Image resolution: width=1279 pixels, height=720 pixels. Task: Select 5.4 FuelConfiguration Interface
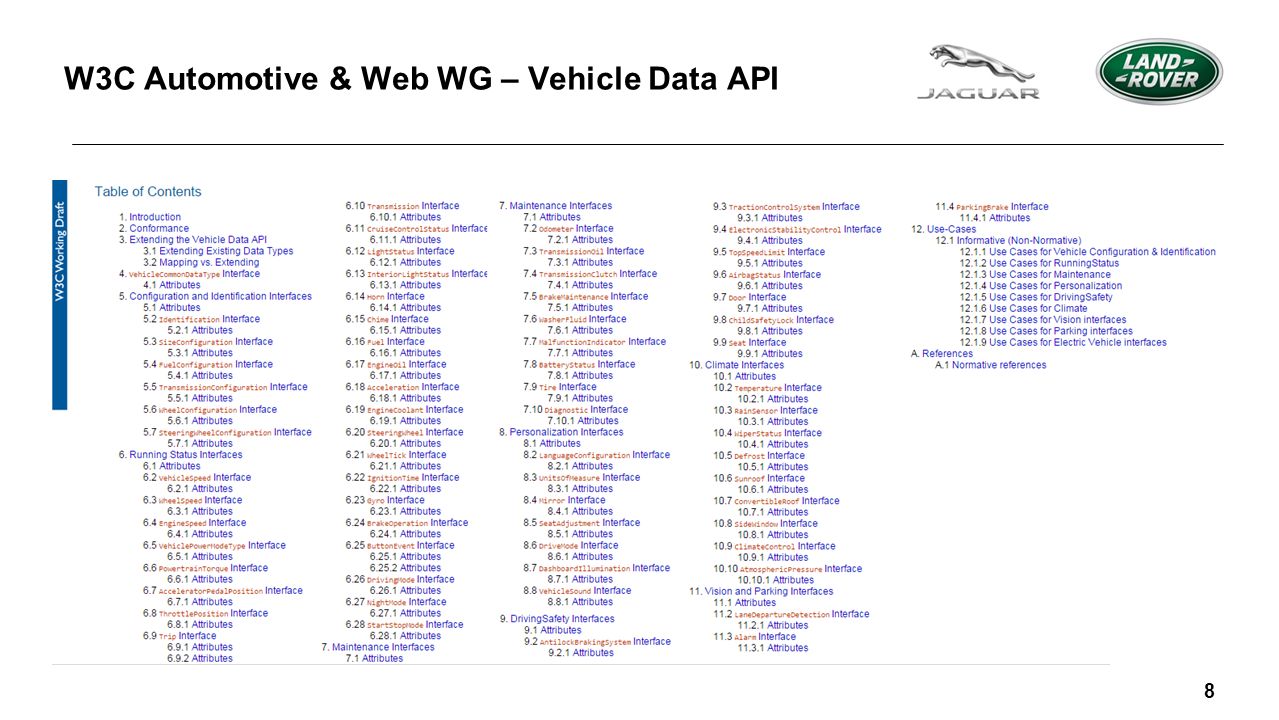(x=208, y=364)
